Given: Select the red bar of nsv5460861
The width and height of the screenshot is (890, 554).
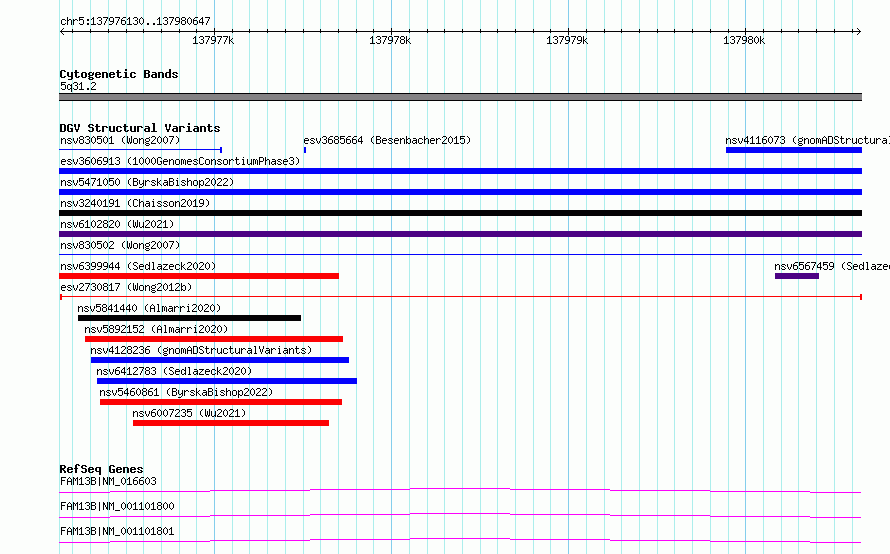Looking at the screenshot, I should point(221,402).
